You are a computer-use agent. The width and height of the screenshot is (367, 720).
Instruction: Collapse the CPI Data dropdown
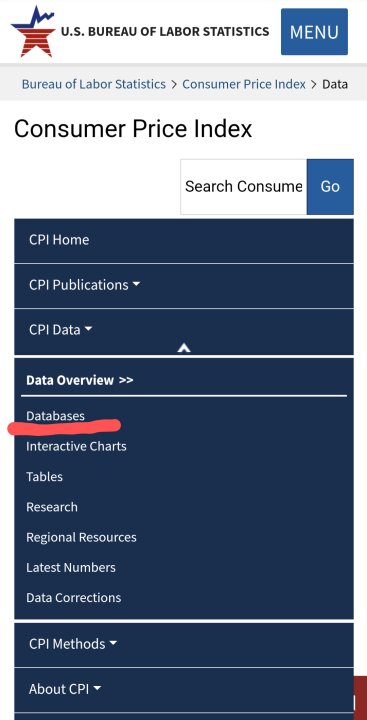(x=184, y=330)
